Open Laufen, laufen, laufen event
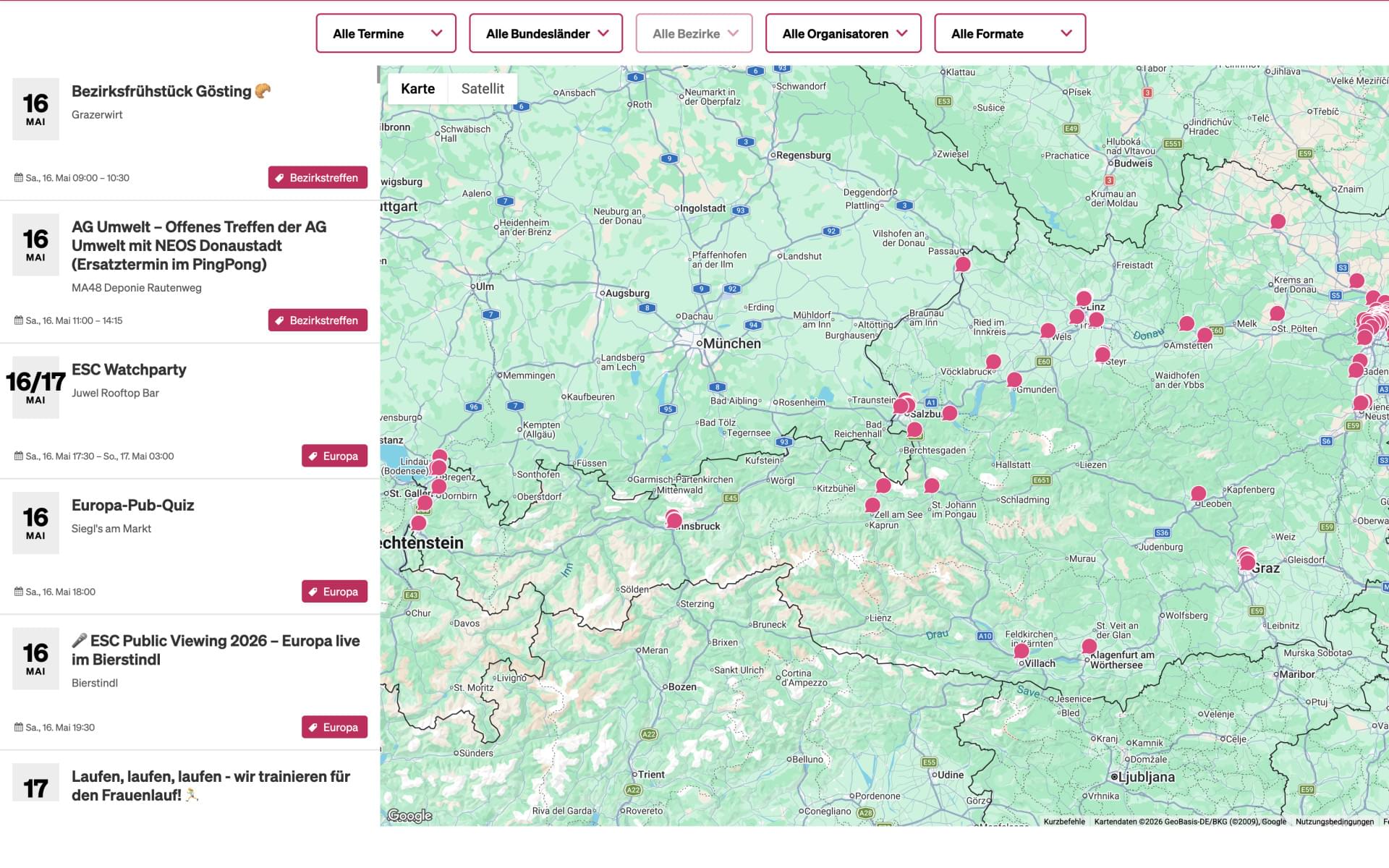This screenshot has height=868, width=1389. 211,786
